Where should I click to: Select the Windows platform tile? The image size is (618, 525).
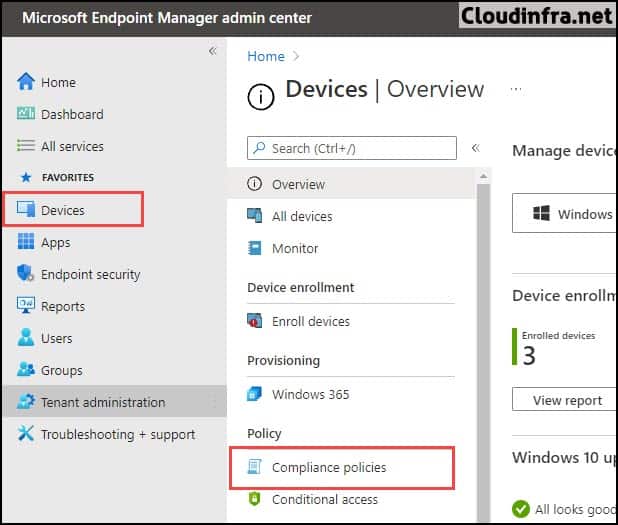(x=564, y=213)
